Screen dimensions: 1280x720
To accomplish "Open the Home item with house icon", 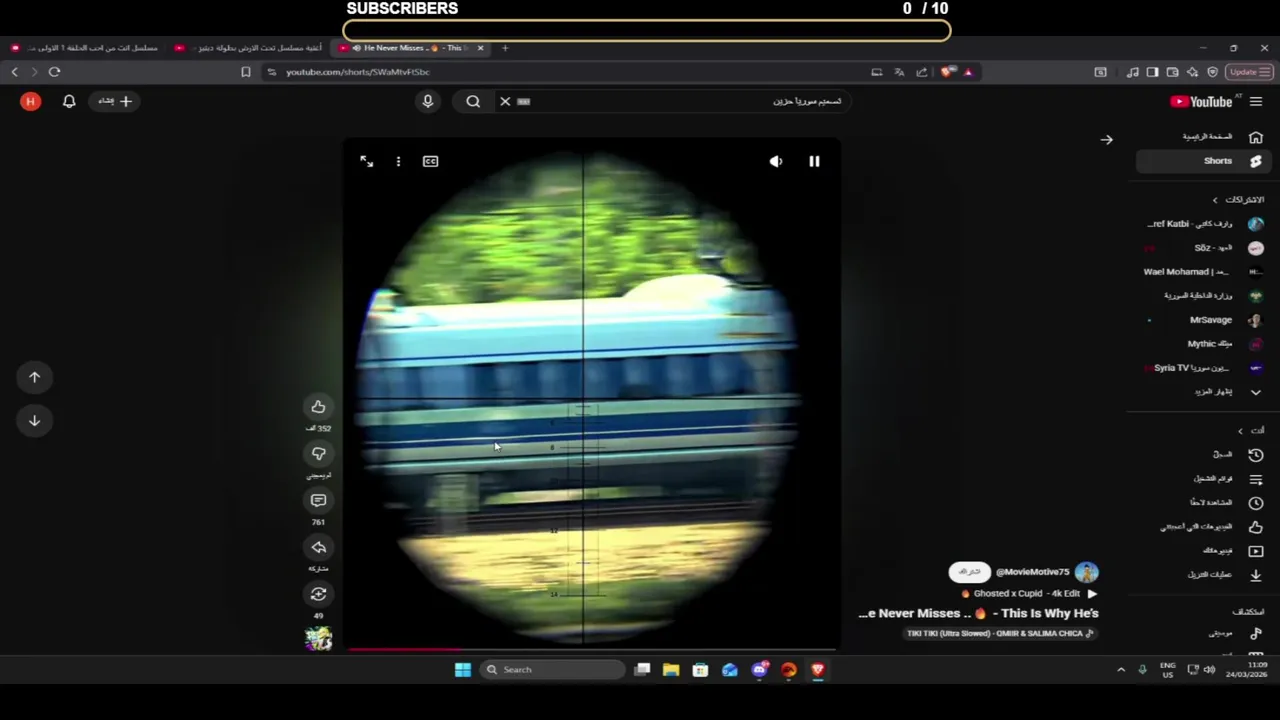I will [1203, 137].
